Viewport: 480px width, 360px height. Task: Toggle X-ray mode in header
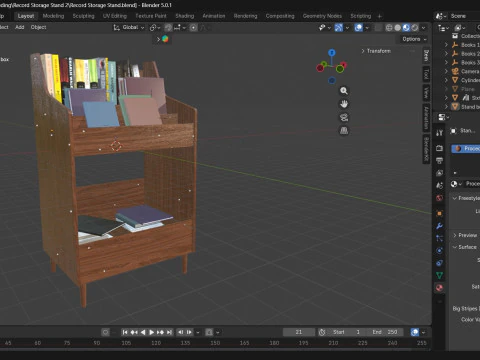coord(378,28)
